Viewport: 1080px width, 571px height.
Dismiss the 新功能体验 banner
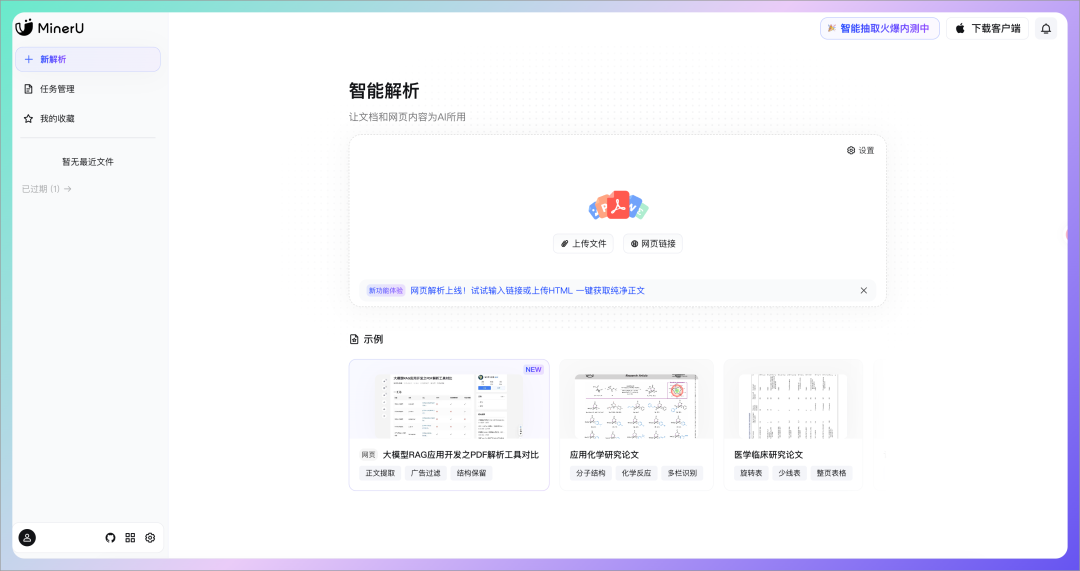[864, 291]
